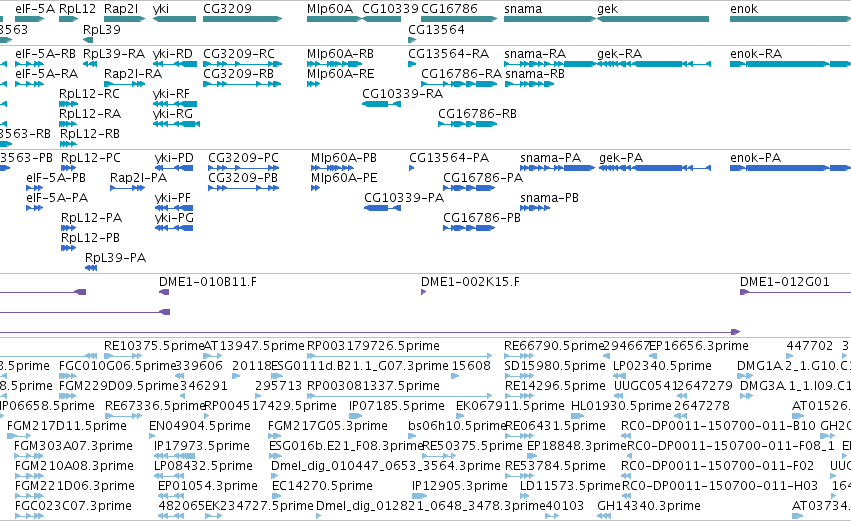The width and height of the screenshot is (851, 521).
Task: Select feature DME1-010B11.F
Action: 208,282
